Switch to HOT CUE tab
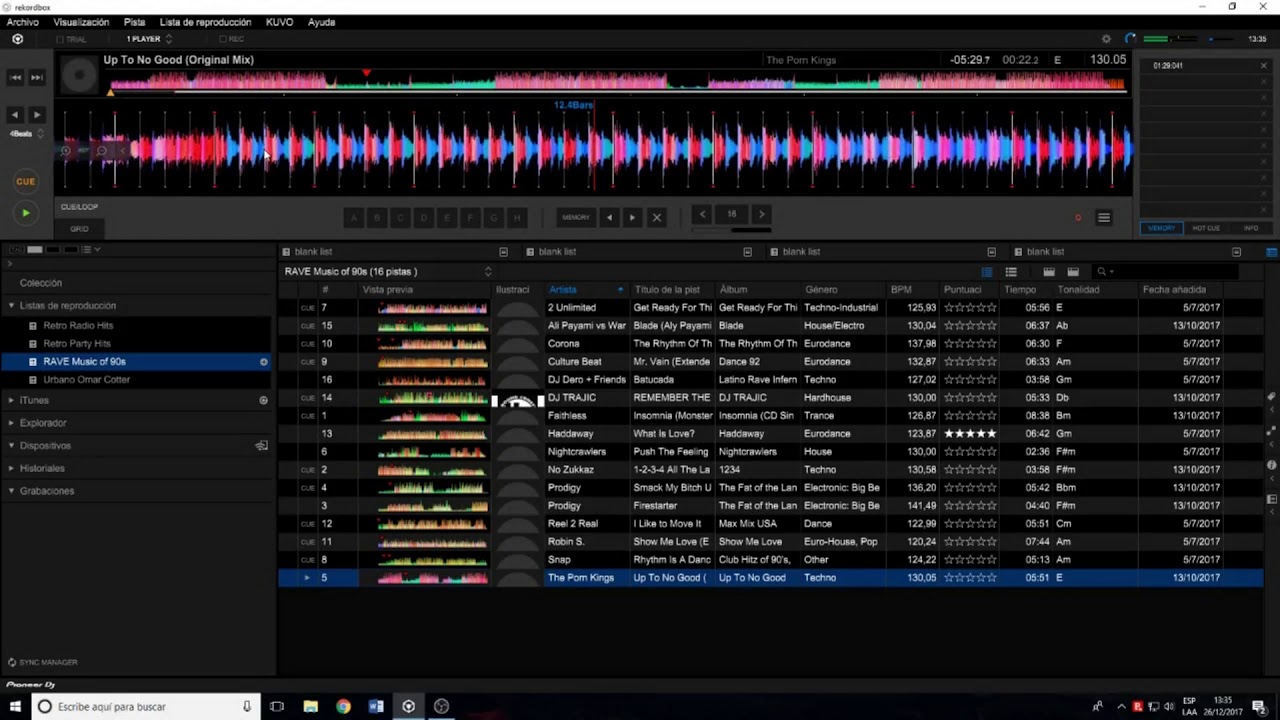This screenshot has width=1280, height=720. [x=1206, y=228]
